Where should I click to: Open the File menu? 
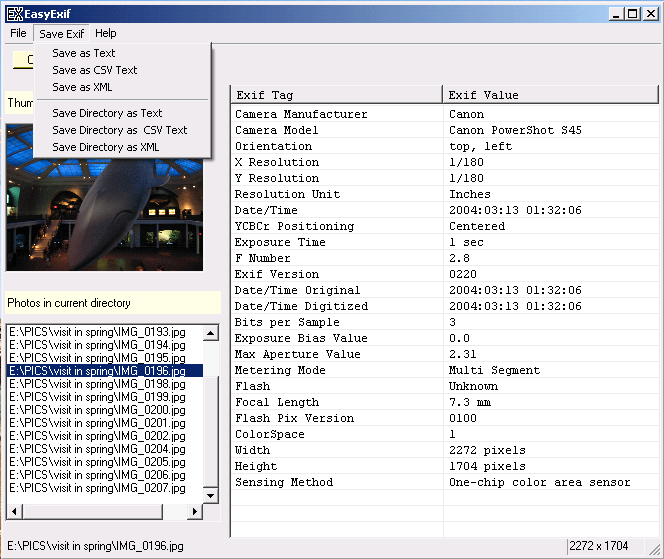point(18,33)
